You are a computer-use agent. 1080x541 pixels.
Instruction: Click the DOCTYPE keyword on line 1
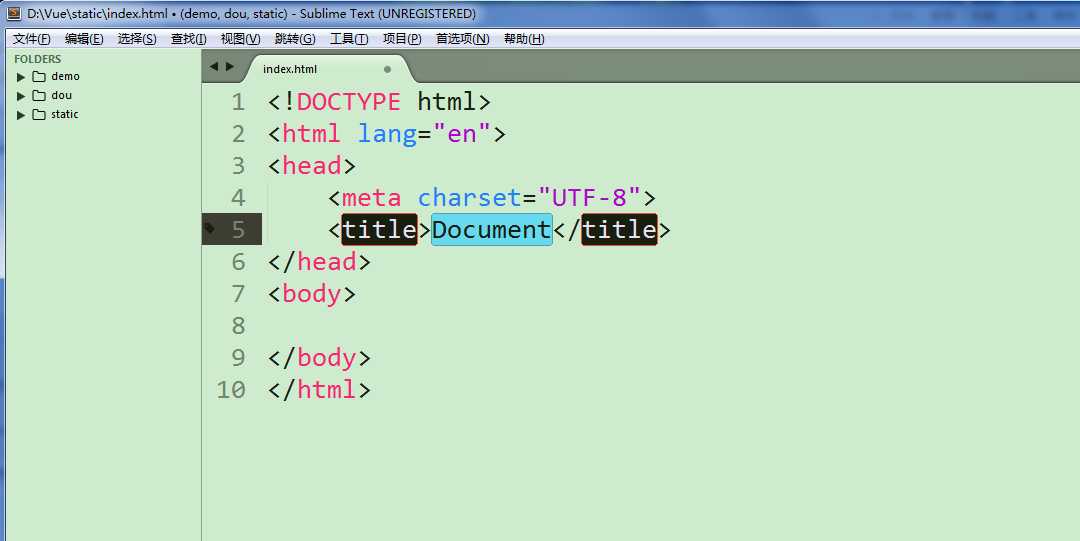point(349,102)
